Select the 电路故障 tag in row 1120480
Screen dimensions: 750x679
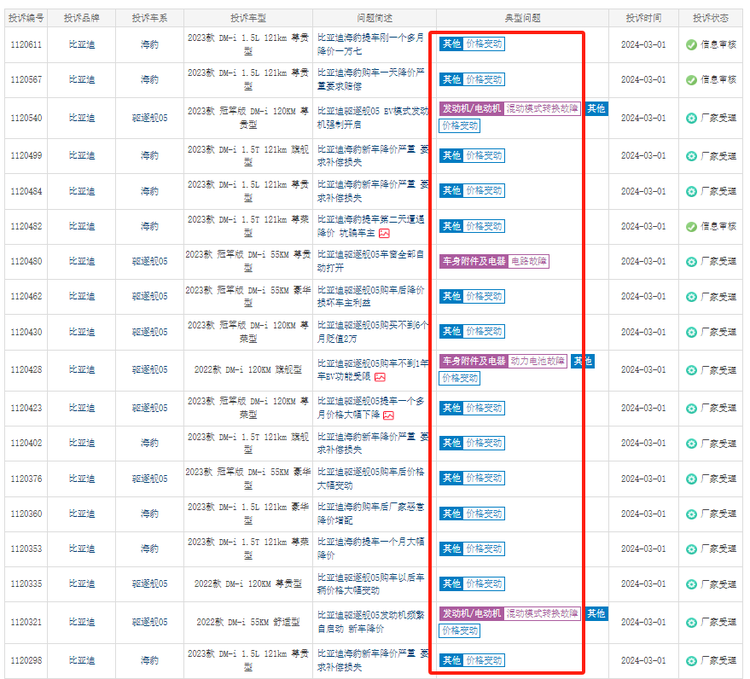529,261
